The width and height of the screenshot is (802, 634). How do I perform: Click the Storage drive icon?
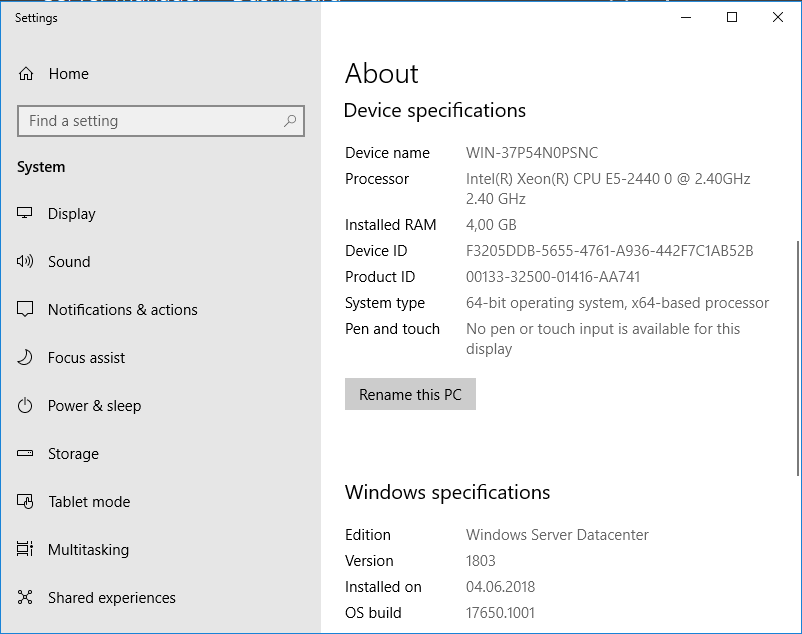25,453
